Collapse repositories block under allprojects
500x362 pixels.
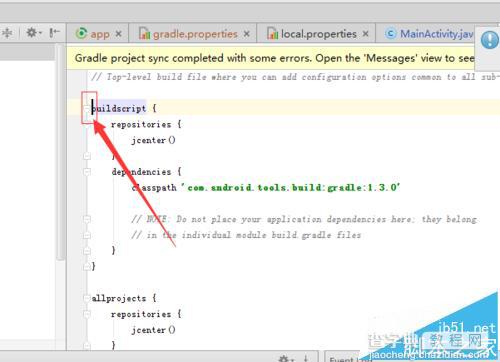click(x=87, y=314)
